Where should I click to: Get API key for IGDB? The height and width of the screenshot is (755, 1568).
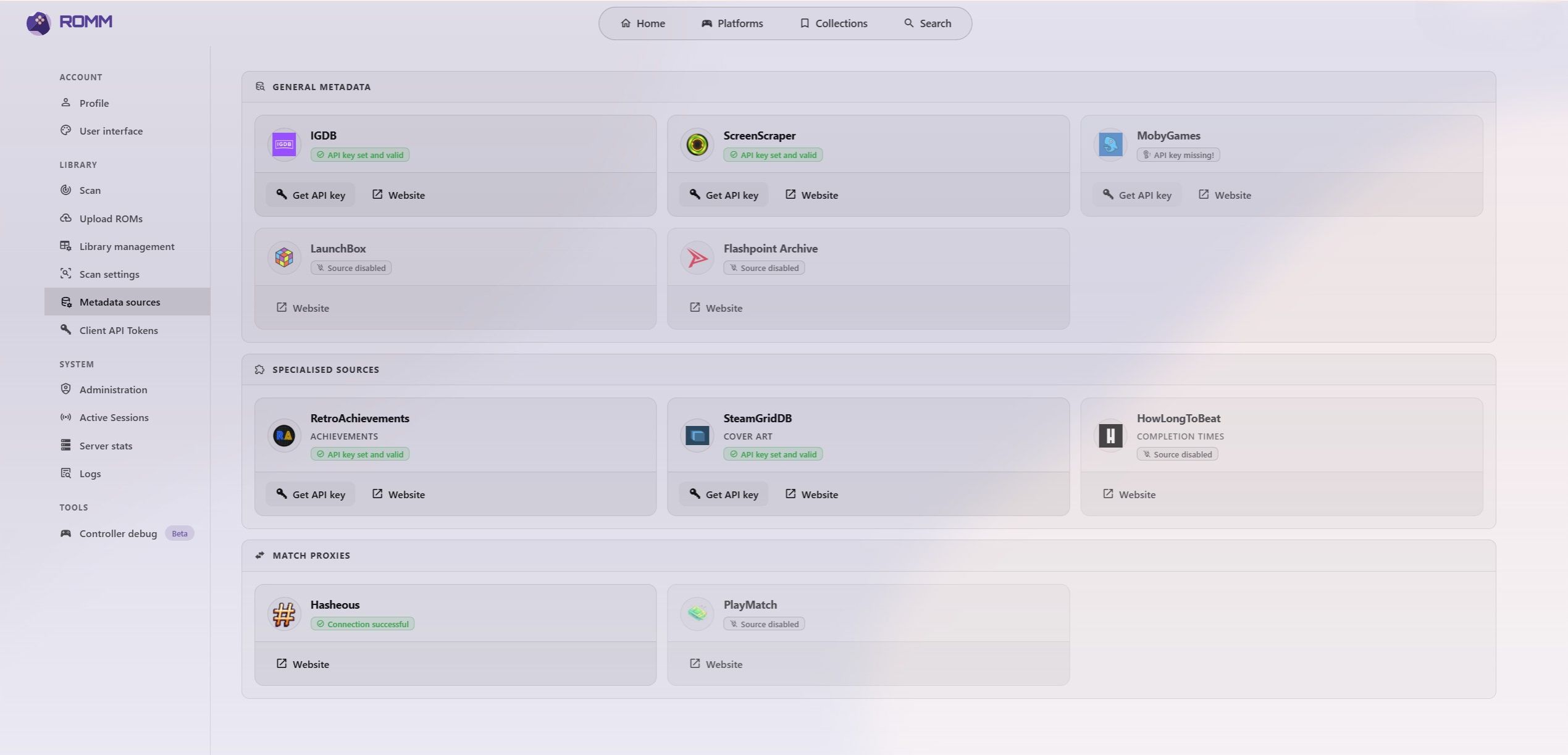[x=311, y=194]
